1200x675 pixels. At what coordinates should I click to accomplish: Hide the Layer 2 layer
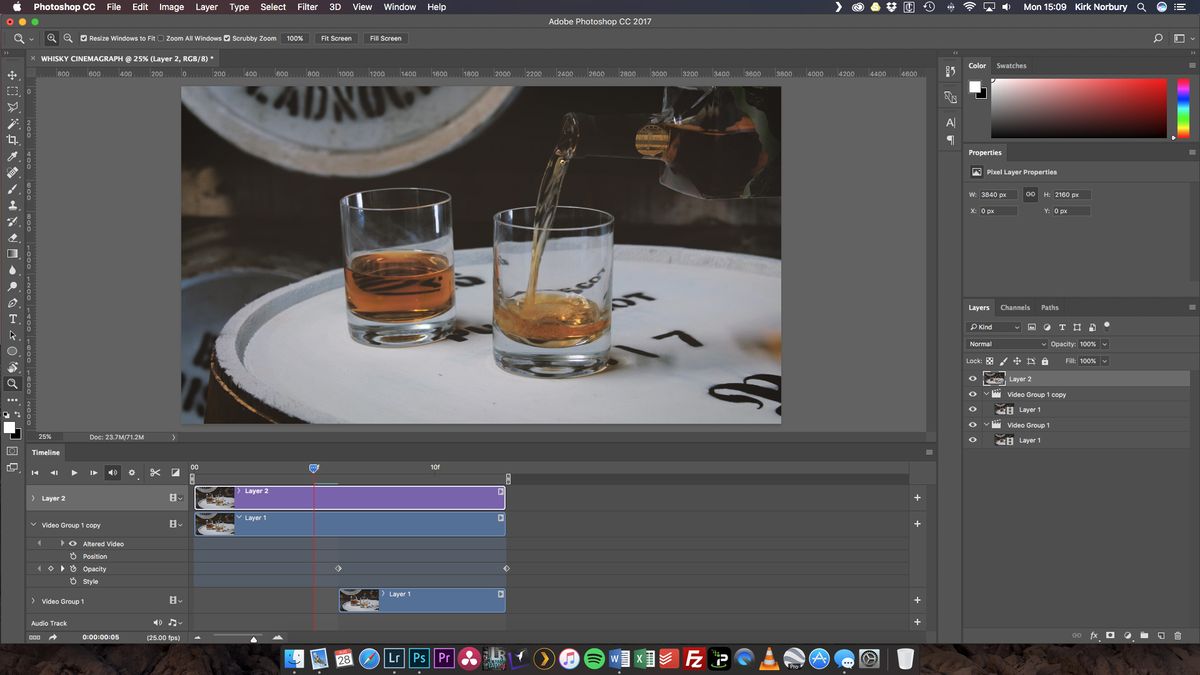point(972,378)
